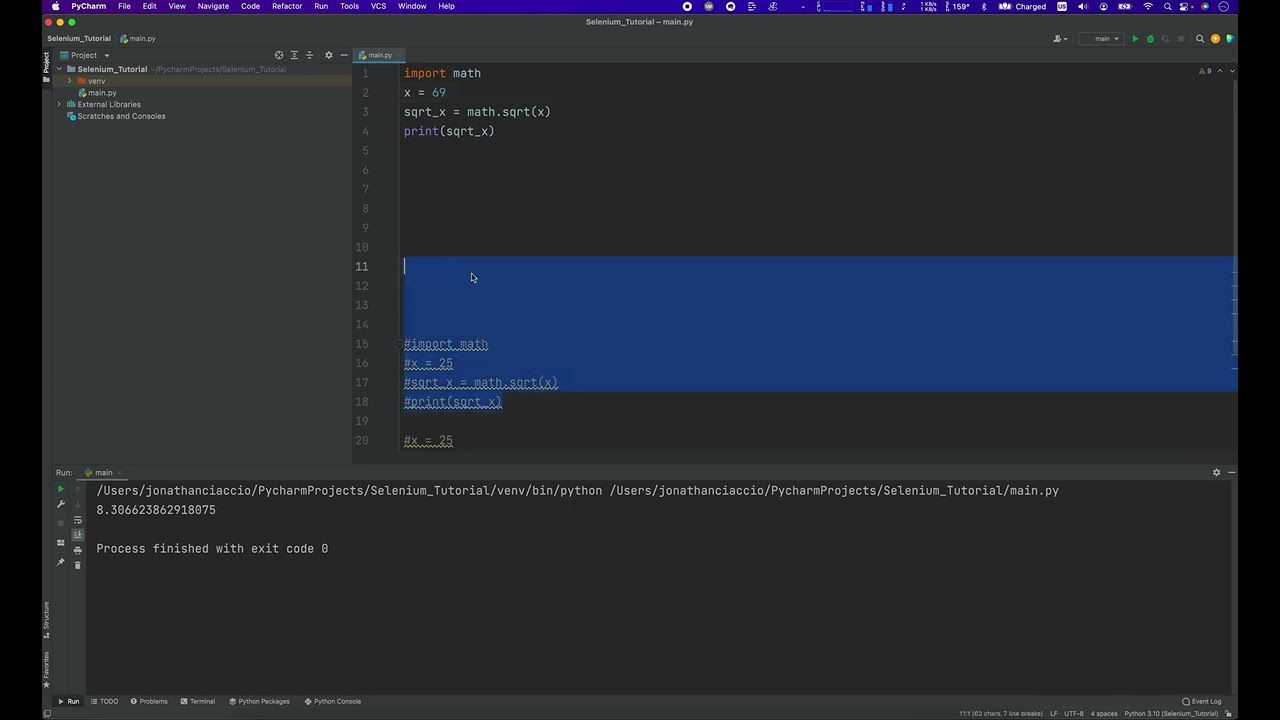1280x720 pixels.
Task: Open the Tools menu
Action: [x=349, y=6]
